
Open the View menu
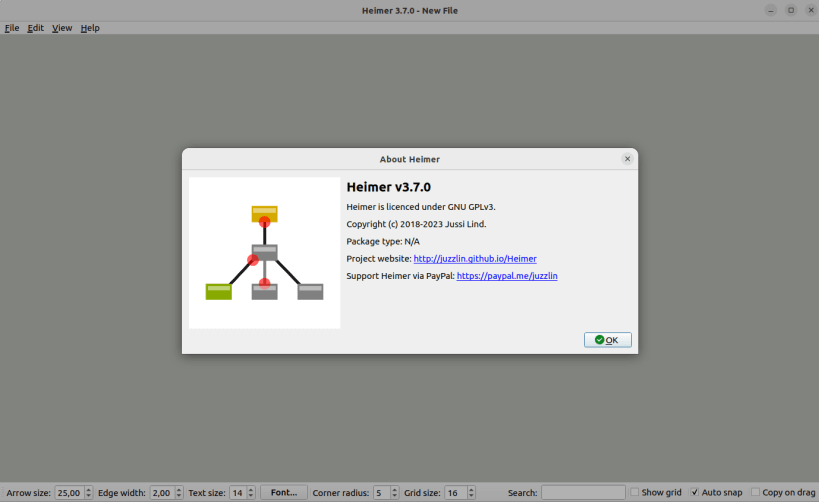[x=62, y=28]
